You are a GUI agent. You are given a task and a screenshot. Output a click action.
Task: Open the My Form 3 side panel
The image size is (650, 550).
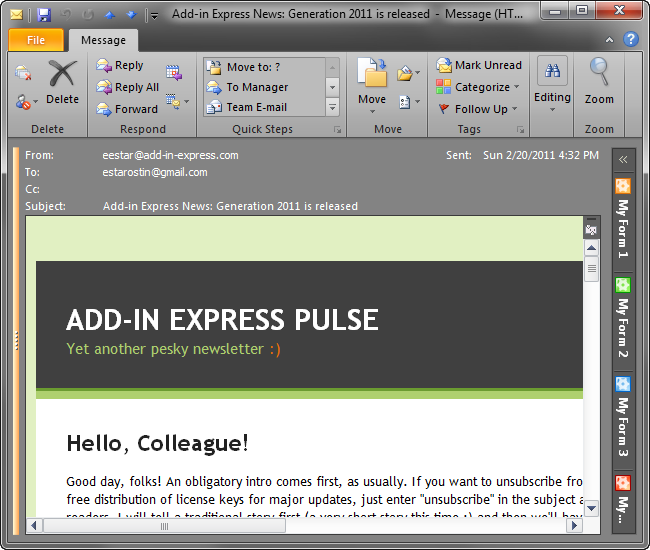click(x=623, y=417)
